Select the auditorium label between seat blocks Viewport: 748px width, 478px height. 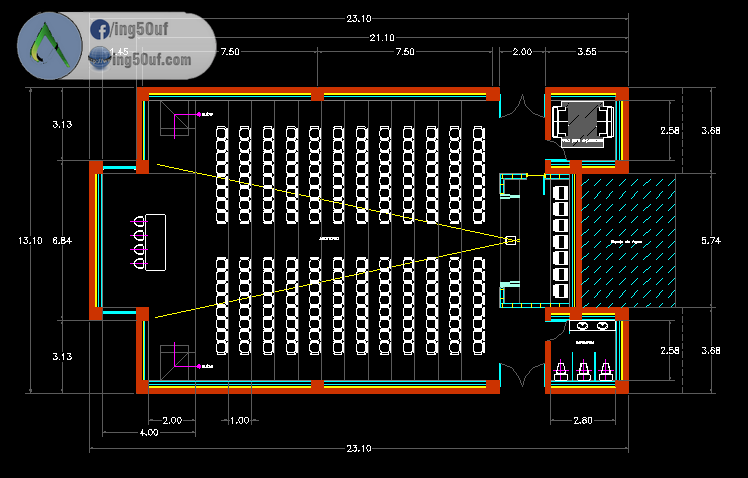click(329, 238)
